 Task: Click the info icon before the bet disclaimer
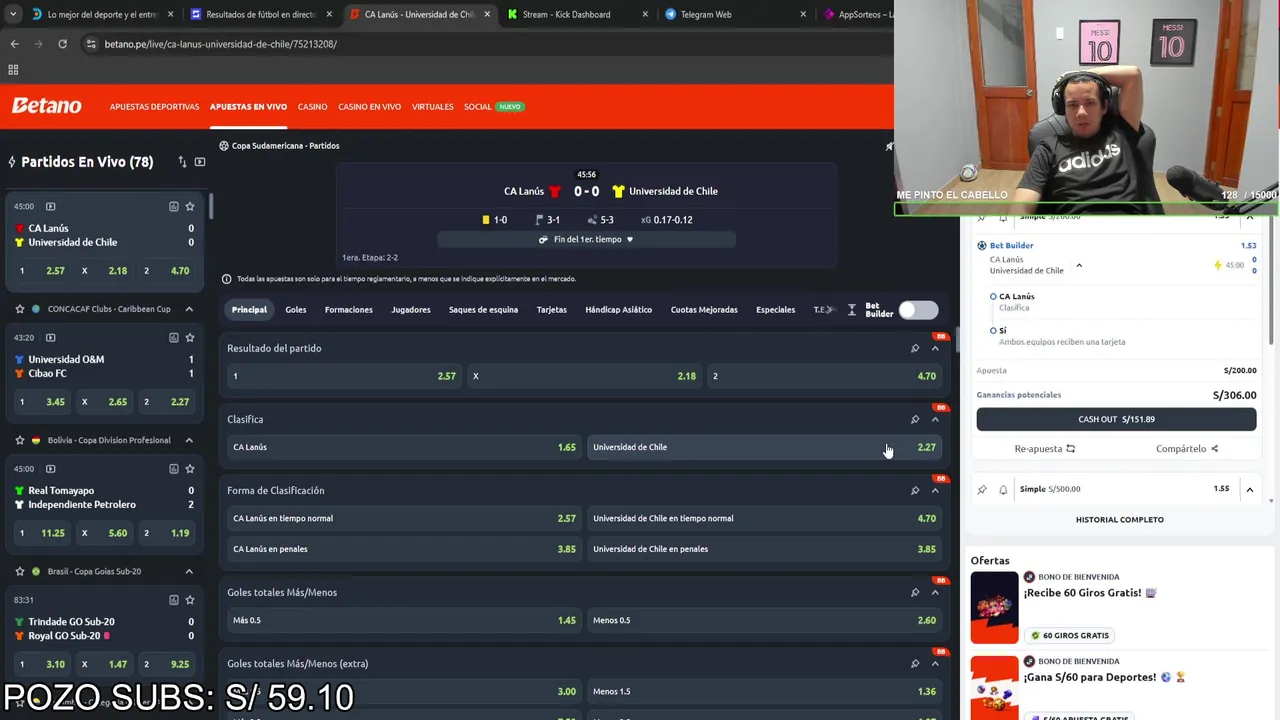pyautogui.click(x=226, y=279)
